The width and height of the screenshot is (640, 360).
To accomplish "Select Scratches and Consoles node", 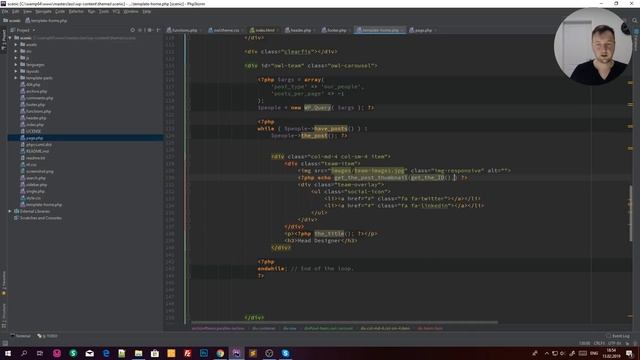I will pos(41,218).
